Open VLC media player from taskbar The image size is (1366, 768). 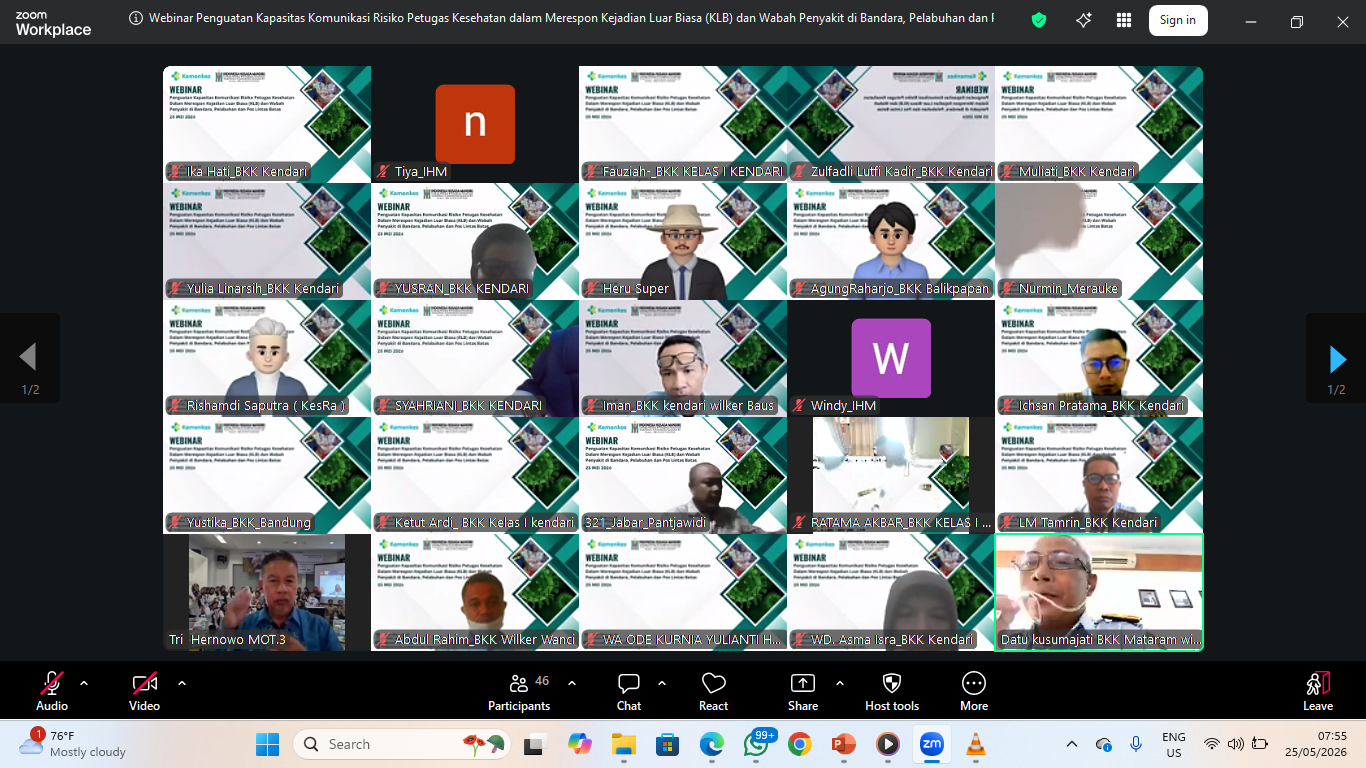[975, 744]
